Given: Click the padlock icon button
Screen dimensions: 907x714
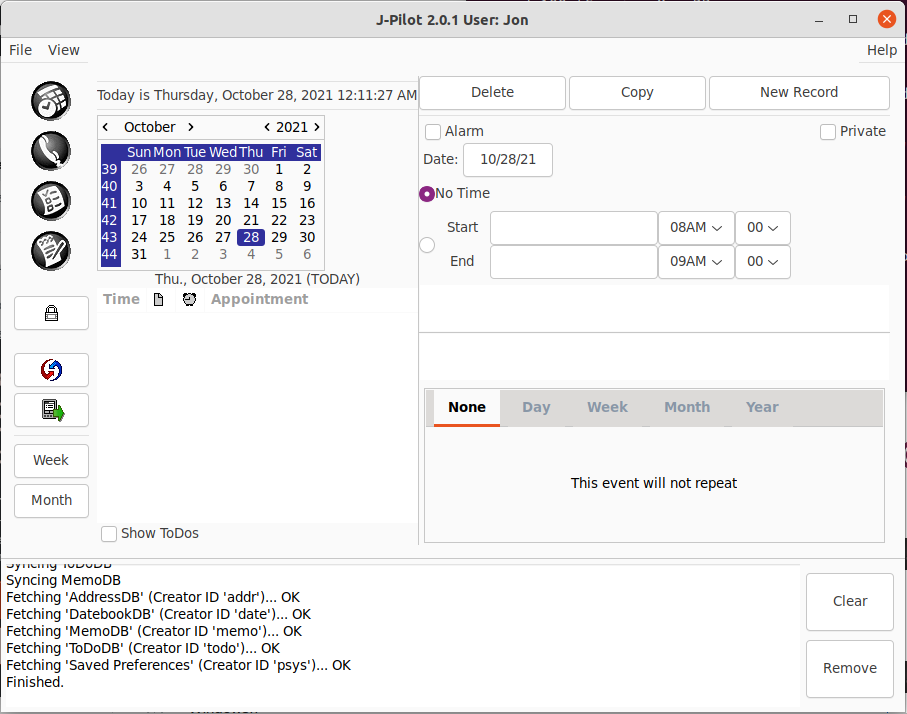Looking at the screenshot, I should 51,313.
